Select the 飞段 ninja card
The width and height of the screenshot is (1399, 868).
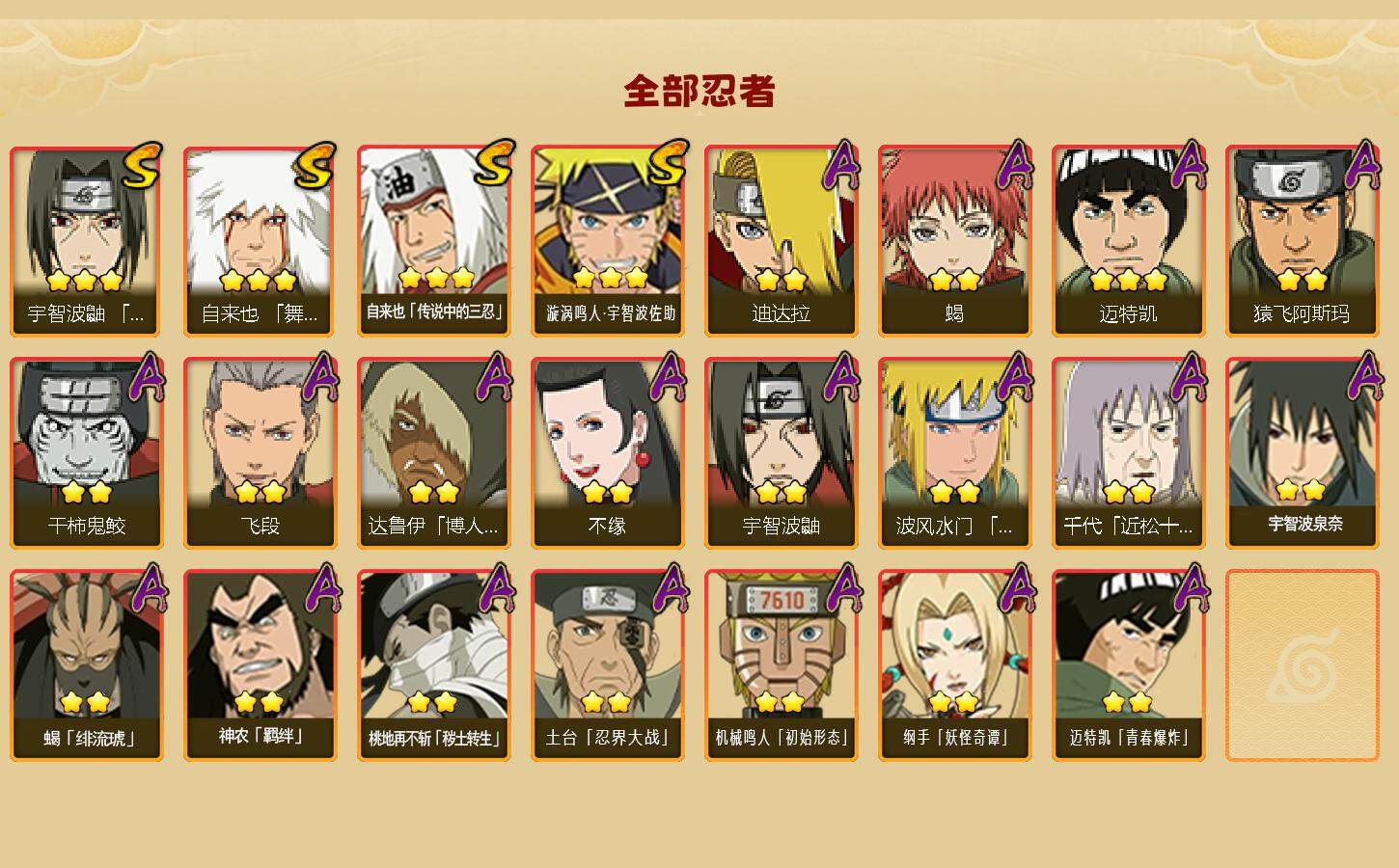[261, 453]
